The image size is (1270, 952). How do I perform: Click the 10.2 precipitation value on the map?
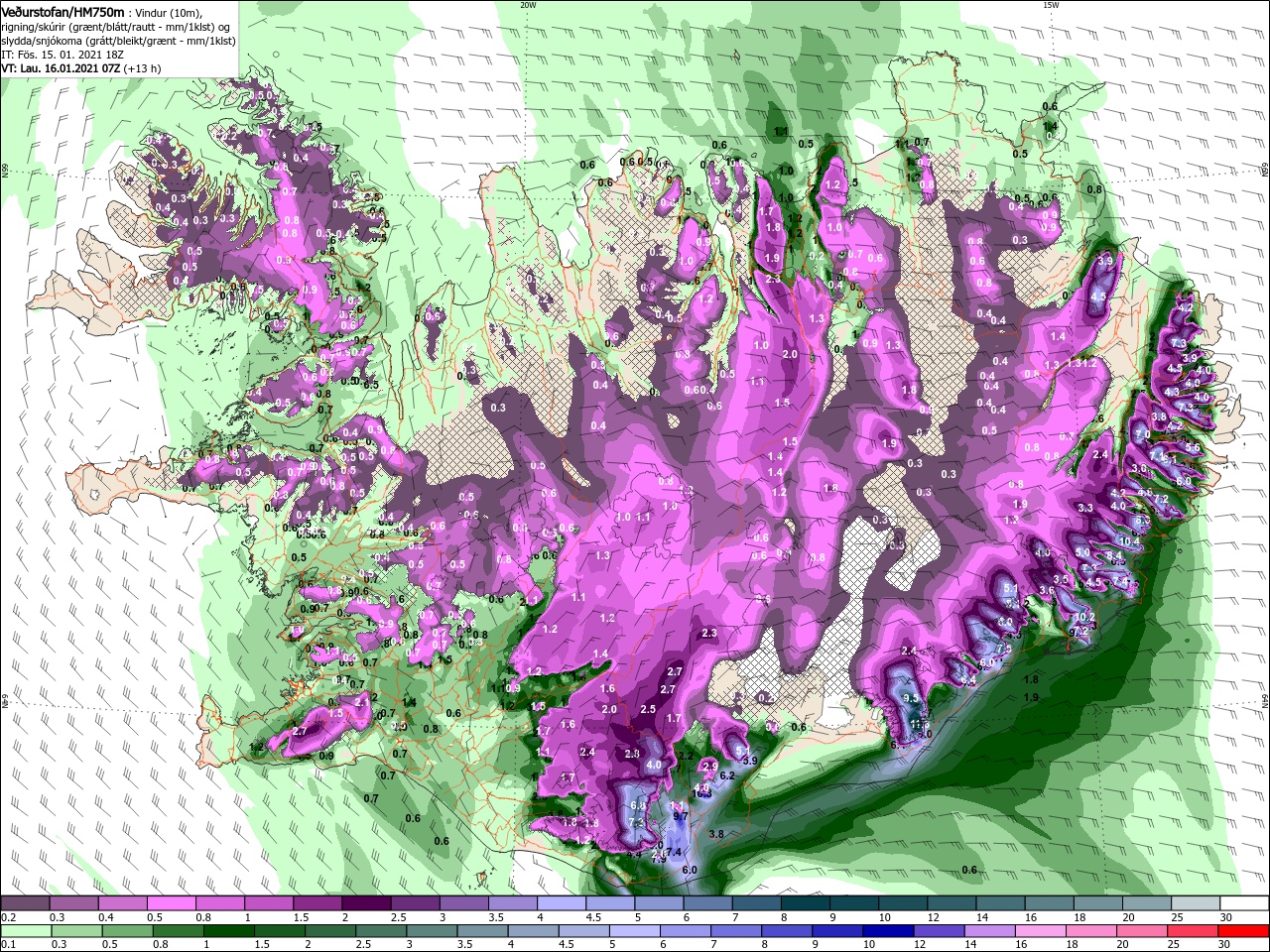[1084, 617]
